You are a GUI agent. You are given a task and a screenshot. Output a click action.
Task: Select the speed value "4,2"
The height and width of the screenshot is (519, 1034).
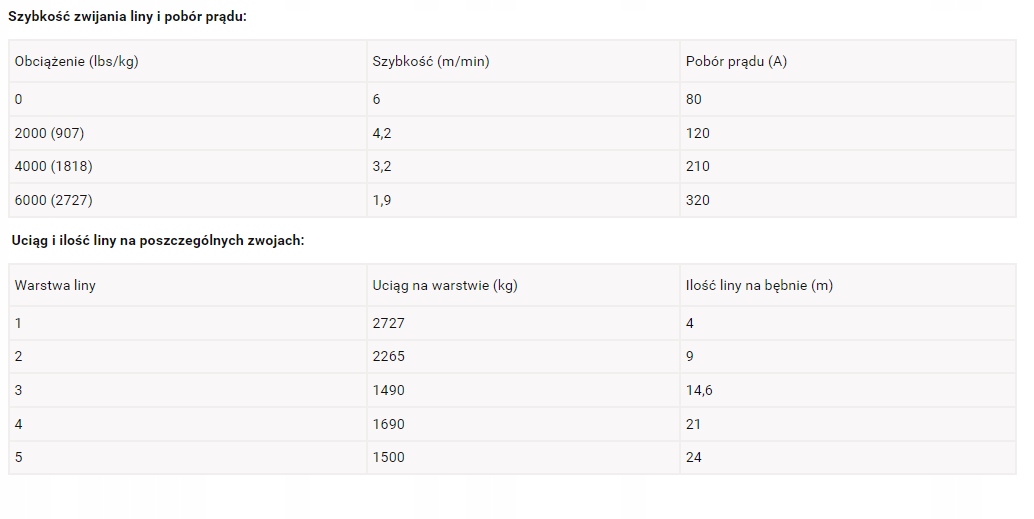(x=382, y=133)
